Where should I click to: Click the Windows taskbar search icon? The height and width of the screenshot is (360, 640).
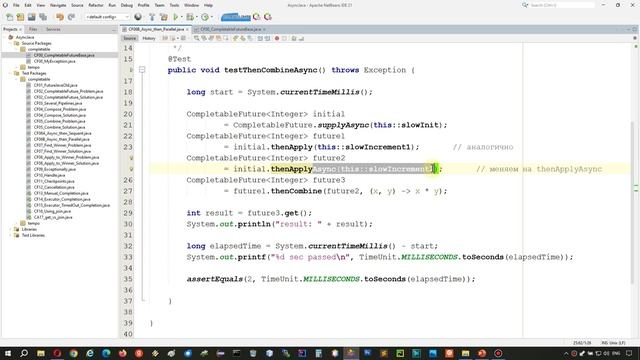[24, 353]
